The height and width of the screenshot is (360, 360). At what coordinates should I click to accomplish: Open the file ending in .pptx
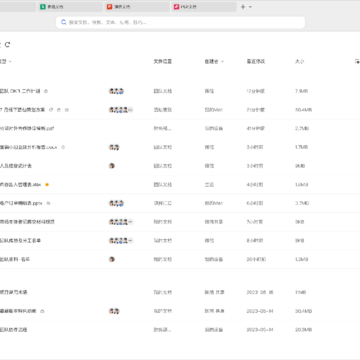tap(21, 203)
